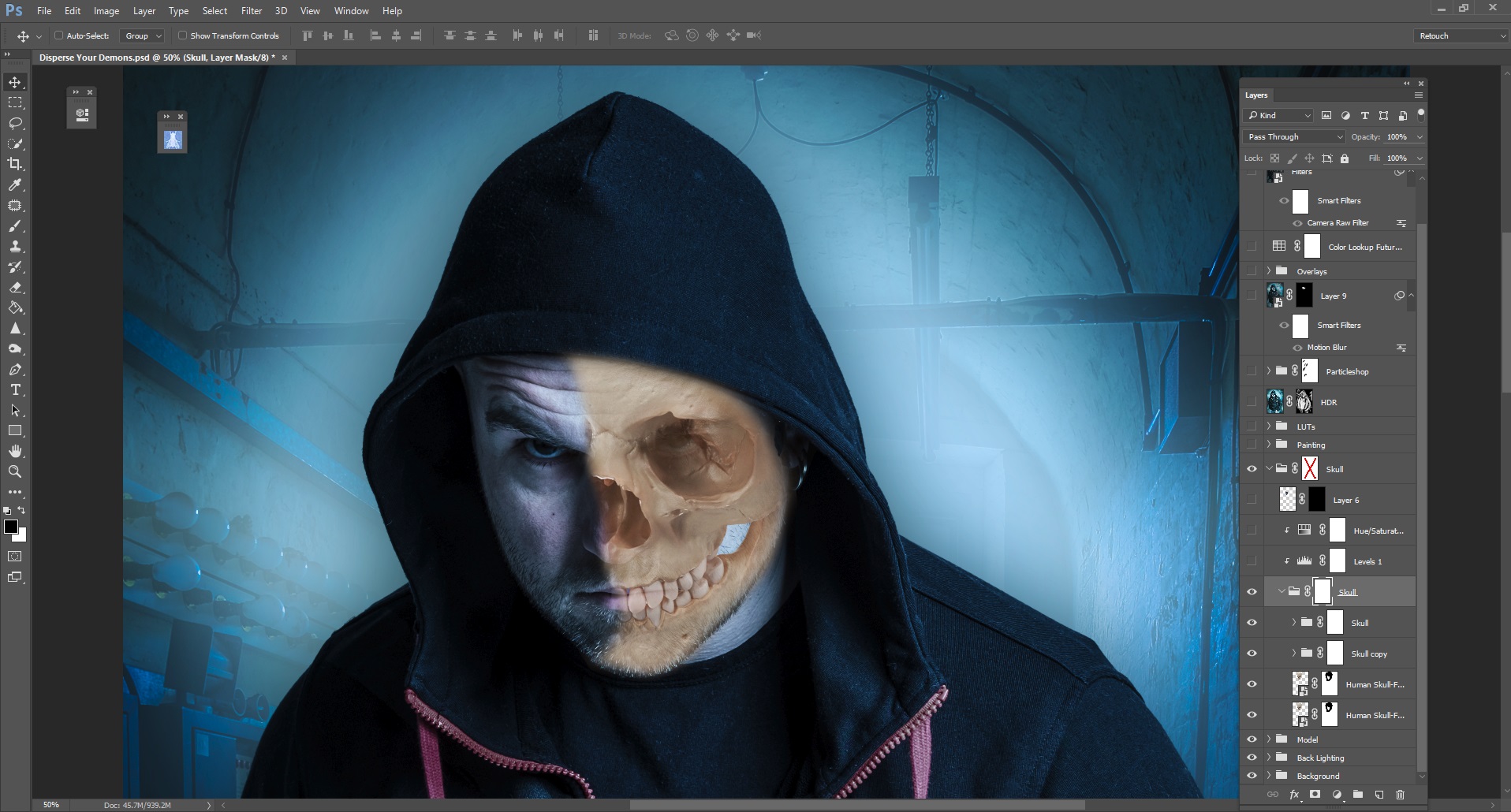The height and width of the screenshot is (812, 1511).
Task: Select the Zoom tool
Action: 14,471
